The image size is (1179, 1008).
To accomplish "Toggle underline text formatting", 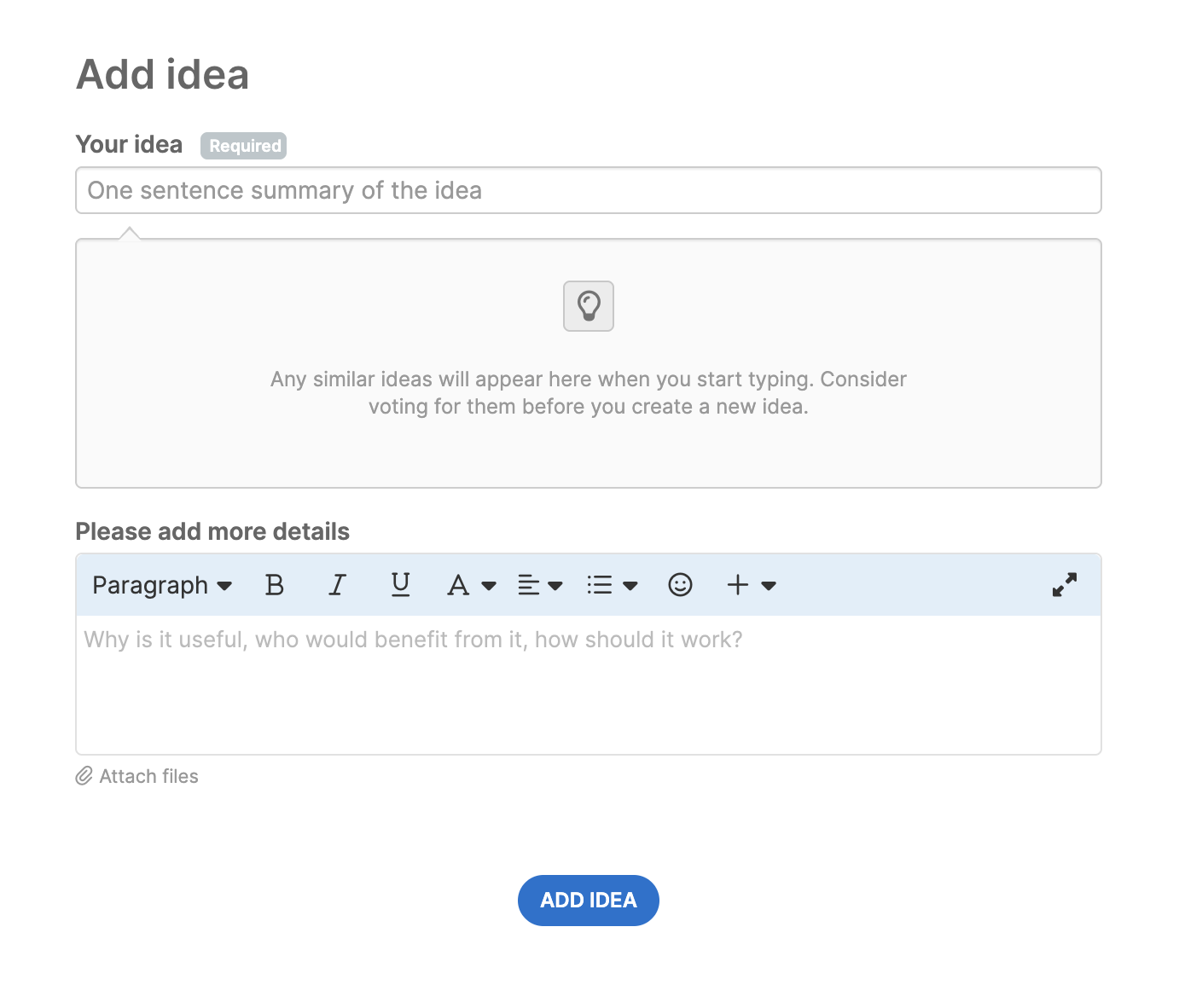I will [400, 585].
